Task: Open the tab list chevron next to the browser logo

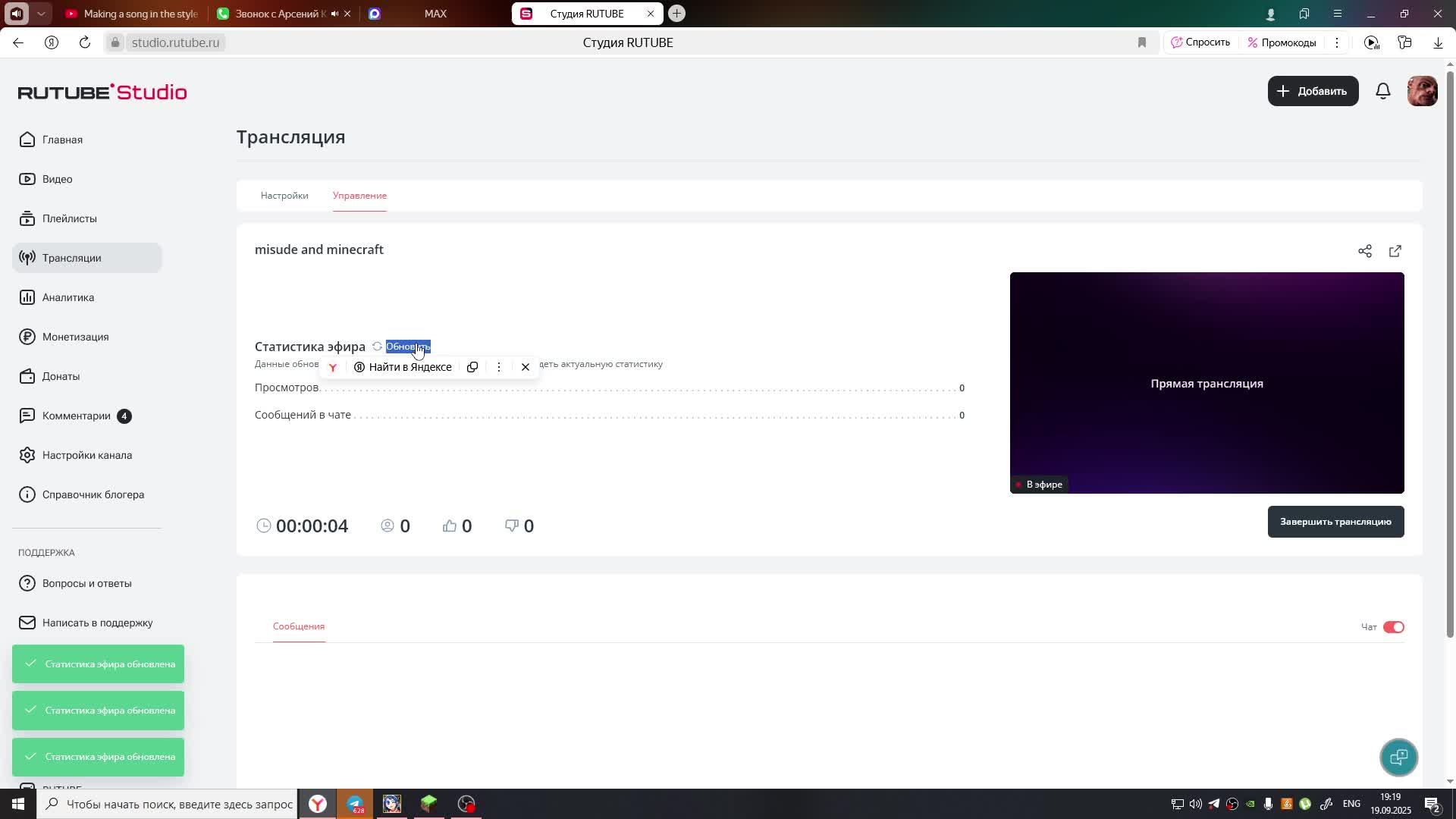Action: [42, 13]
